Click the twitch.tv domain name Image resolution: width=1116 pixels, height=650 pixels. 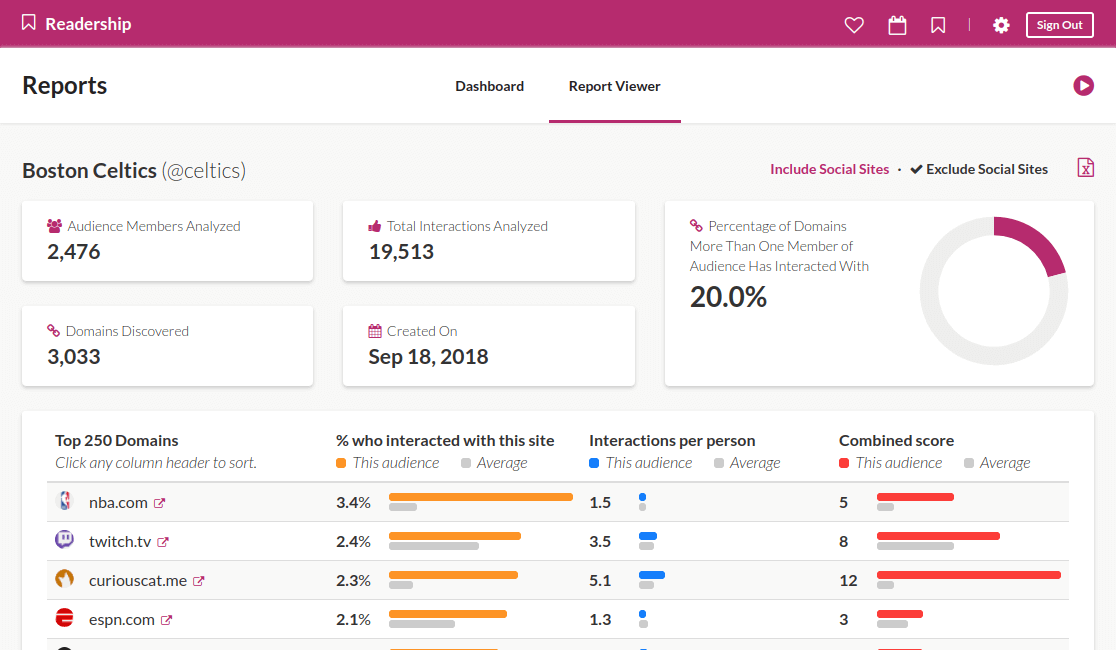click(x=120, y=542)
